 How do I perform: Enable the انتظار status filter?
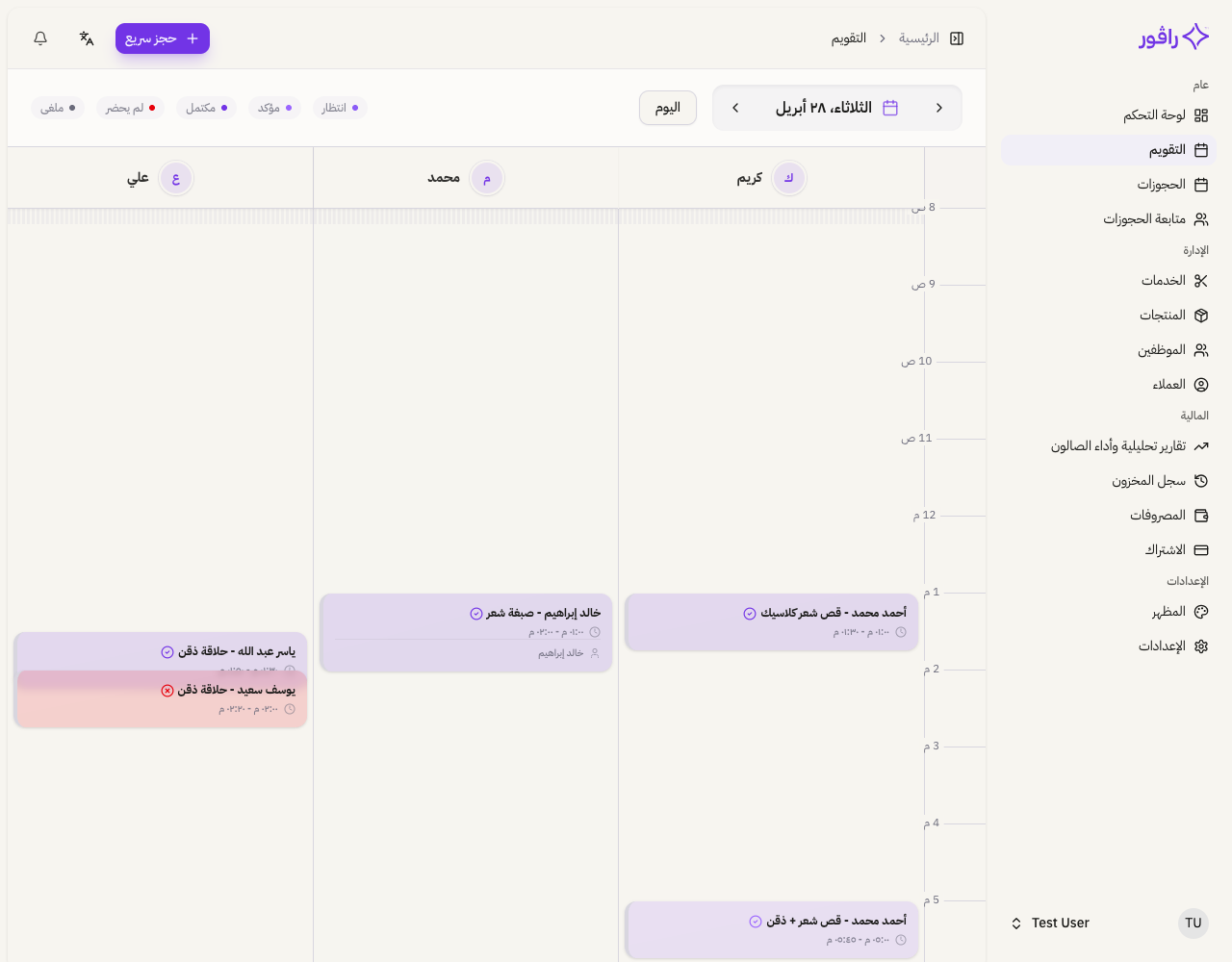coord(340,108)
